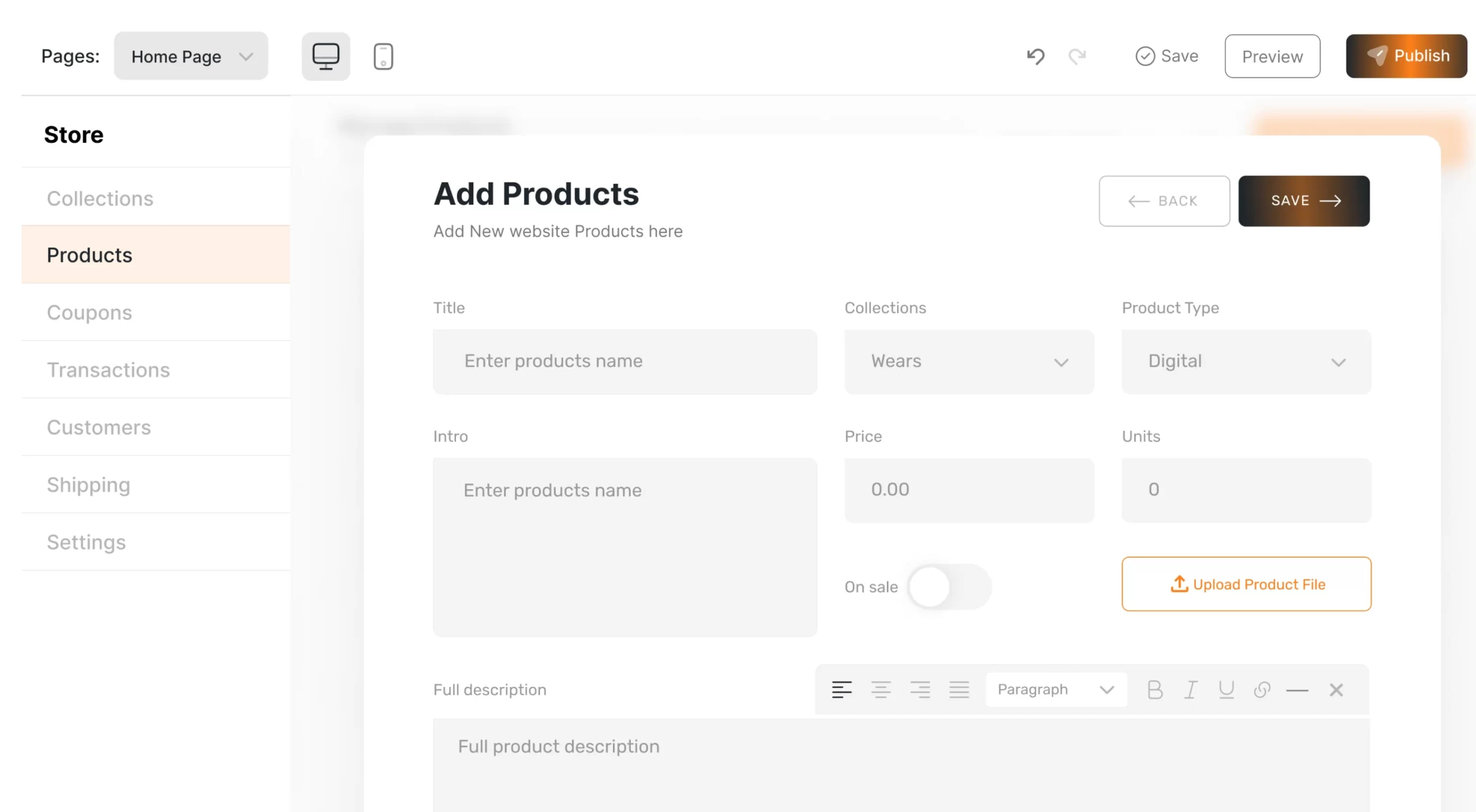
Task: Expand the Collections Wears dropdown
Action: pos(969,362)
